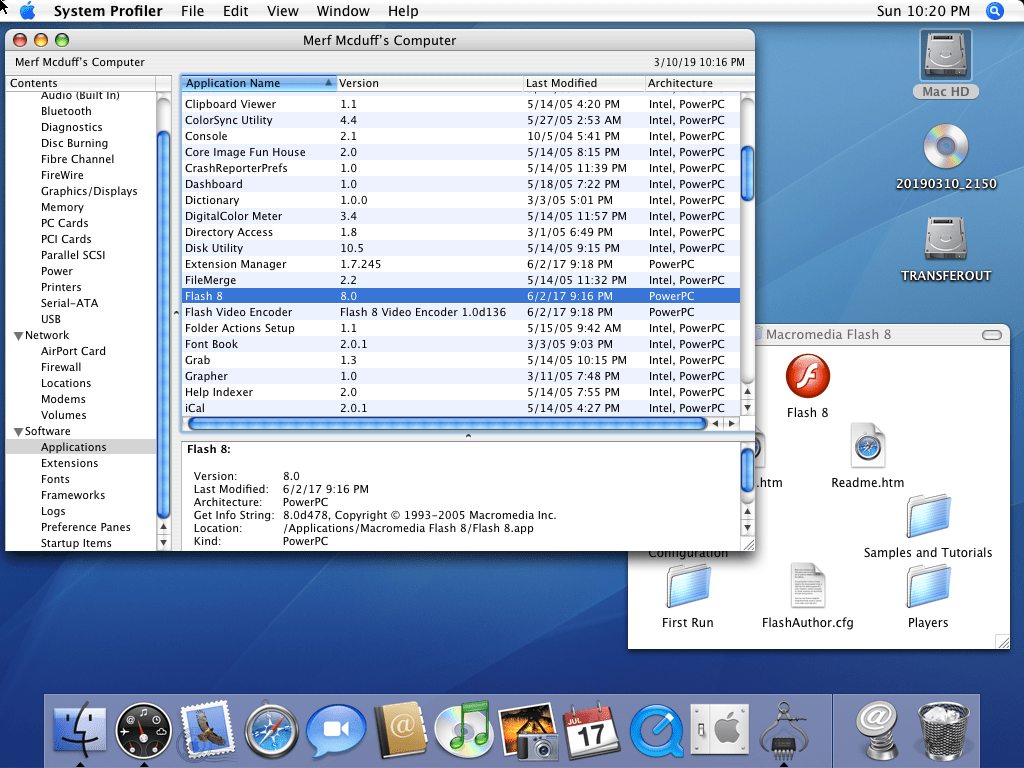Open the Edit menu
Image resolution: width=1024 pixels, height=768 pixels.
click(x=235, y=11)
